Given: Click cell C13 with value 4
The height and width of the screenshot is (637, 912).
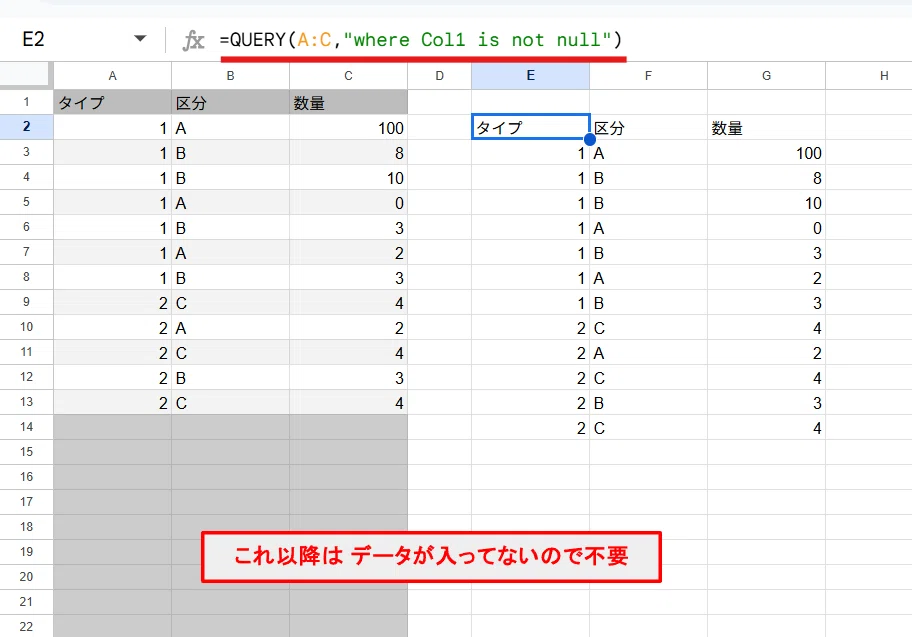Looking at the screenshot, I should click(348, 403).
